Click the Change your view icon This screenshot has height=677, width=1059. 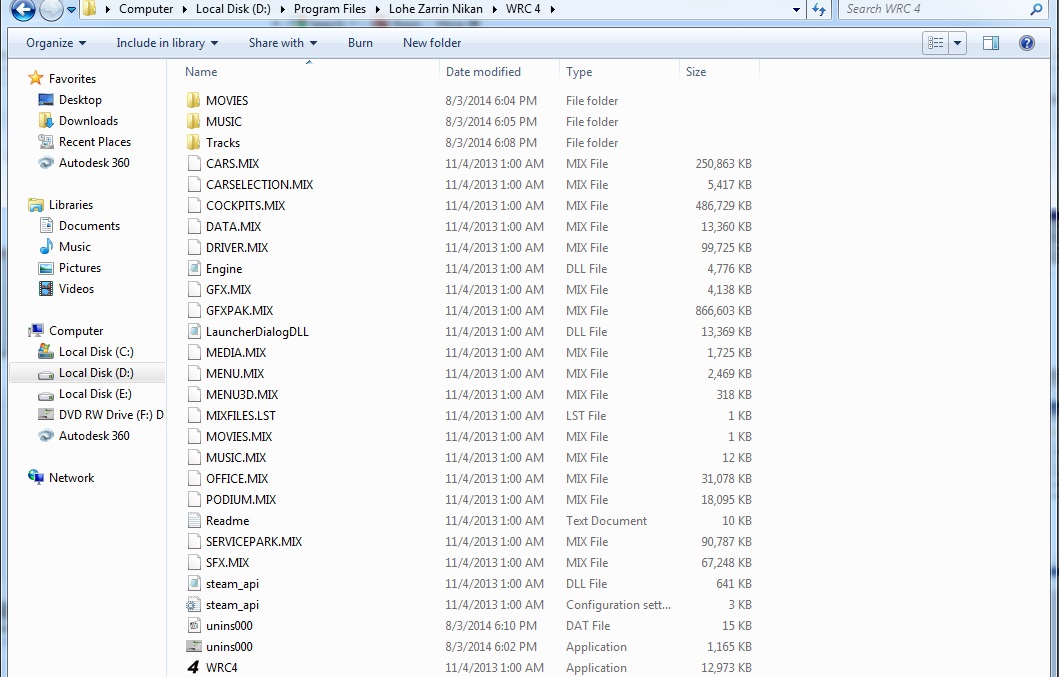pos(935,43)
